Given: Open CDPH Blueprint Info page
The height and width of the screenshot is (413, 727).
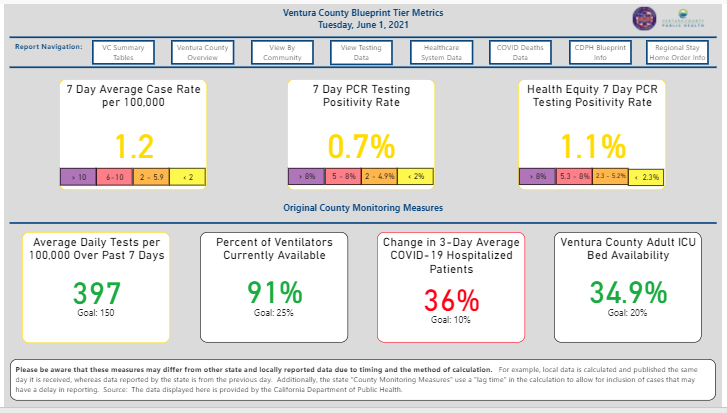Looking at the screenshot, I should (x=600, y=52).
